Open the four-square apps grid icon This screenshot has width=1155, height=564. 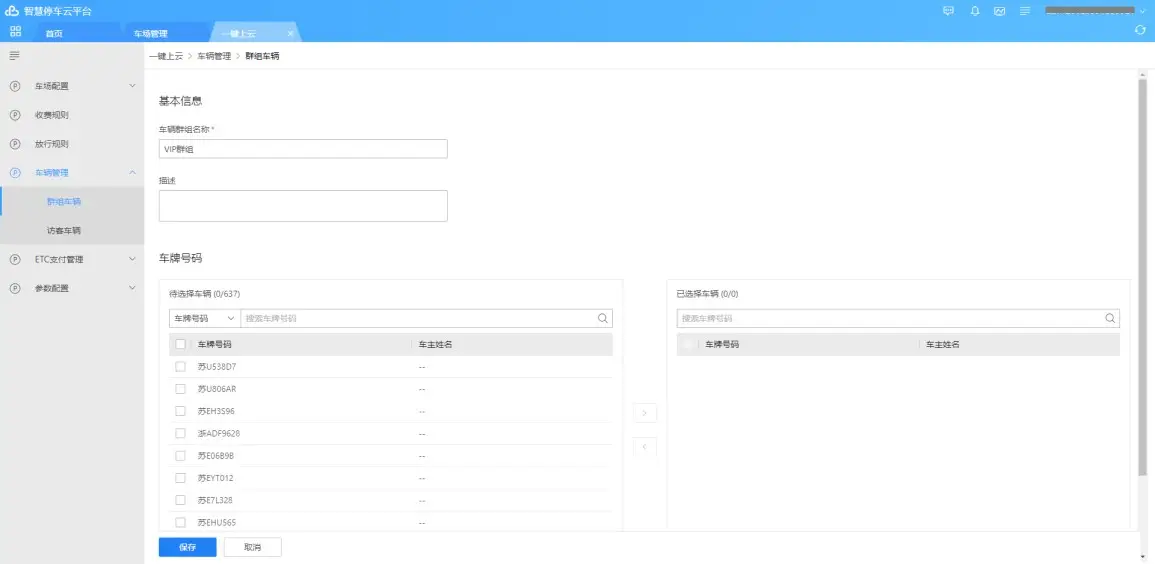pos(15,32)
